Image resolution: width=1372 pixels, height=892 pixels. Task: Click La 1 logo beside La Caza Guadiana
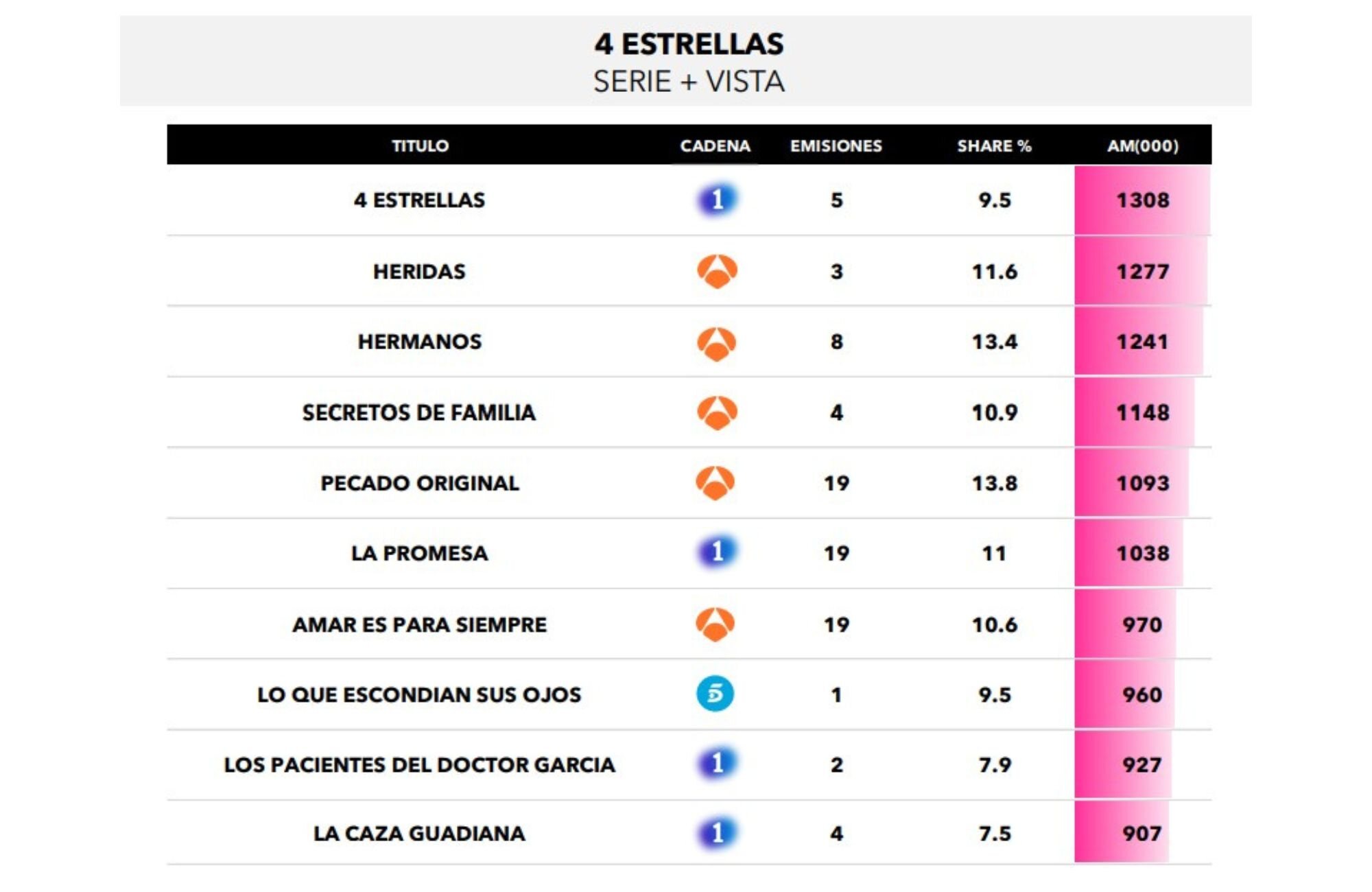(717, 833)
